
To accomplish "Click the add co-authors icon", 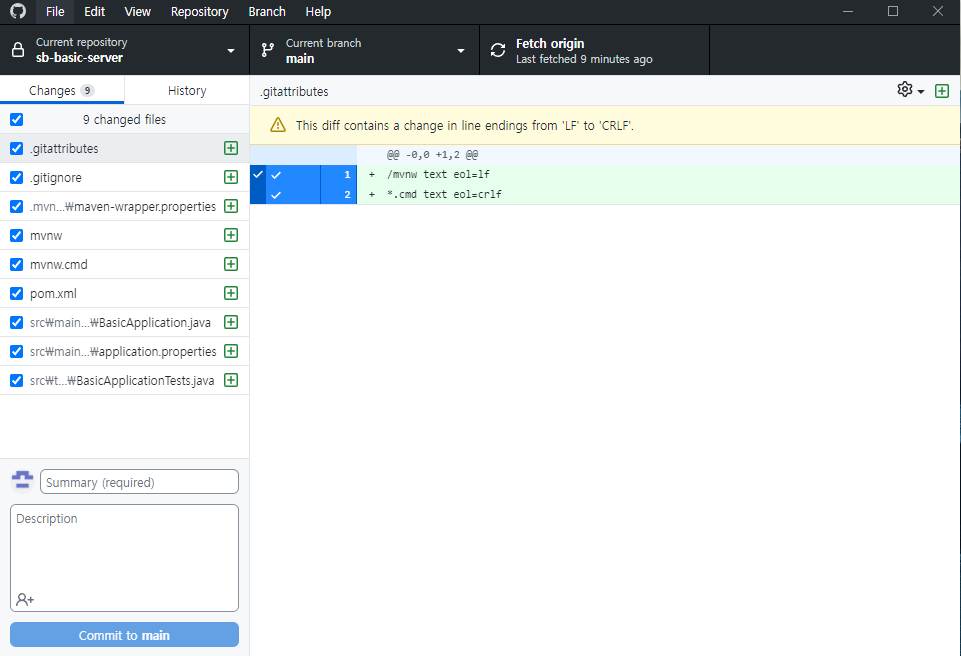I will [x=25, y=599].
